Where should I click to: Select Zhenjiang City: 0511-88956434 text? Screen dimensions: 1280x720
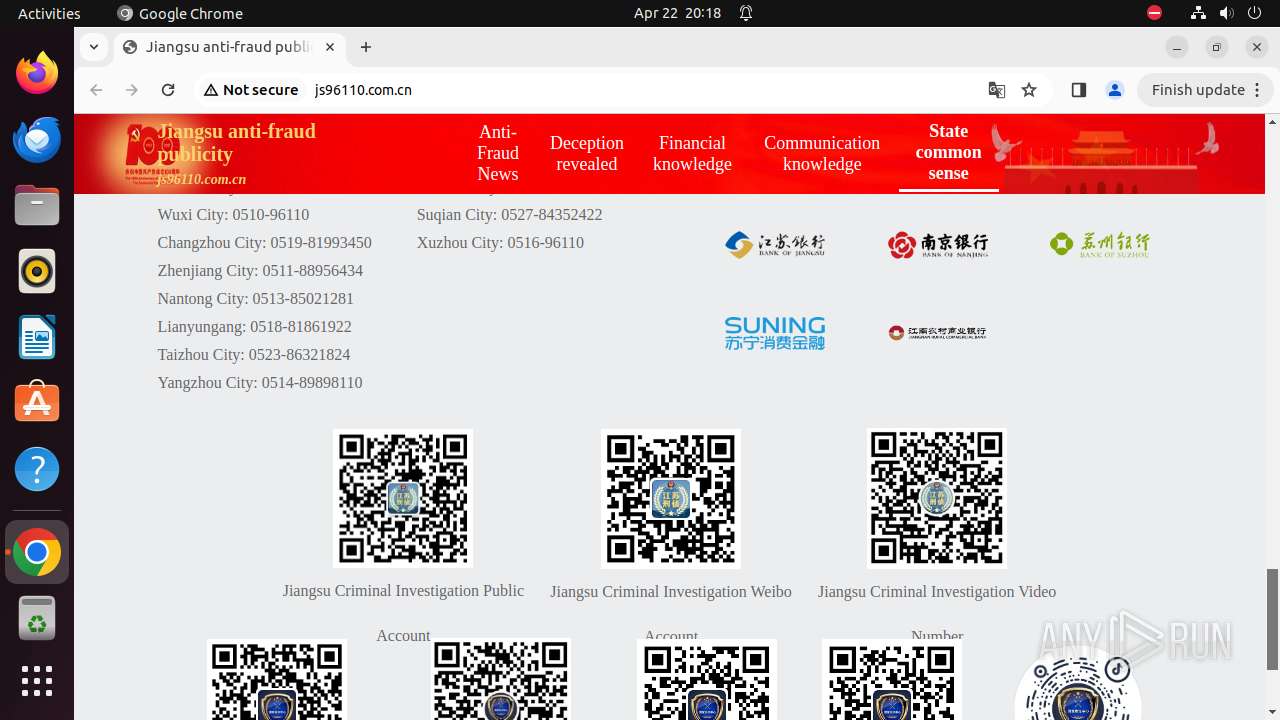click(260, 271)
